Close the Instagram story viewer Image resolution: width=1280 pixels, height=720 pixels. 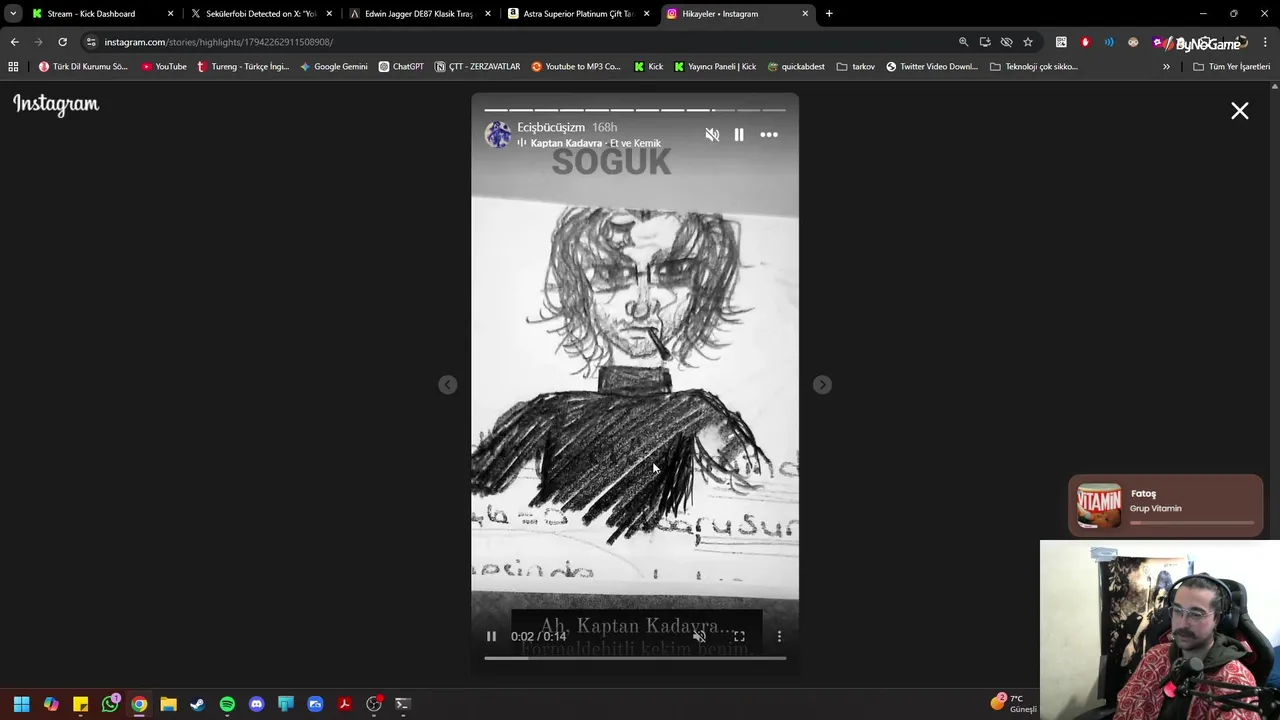(x=1239, y=111)
